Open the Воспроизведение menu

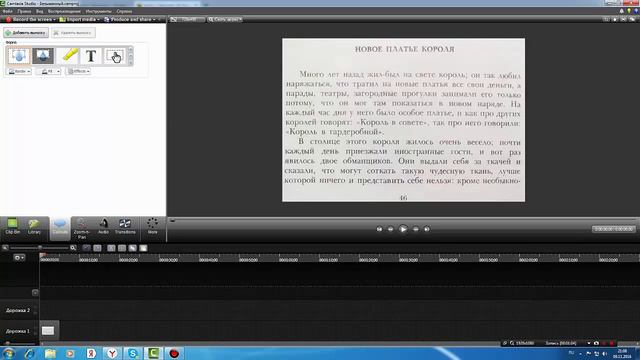[x=64, y=11]
